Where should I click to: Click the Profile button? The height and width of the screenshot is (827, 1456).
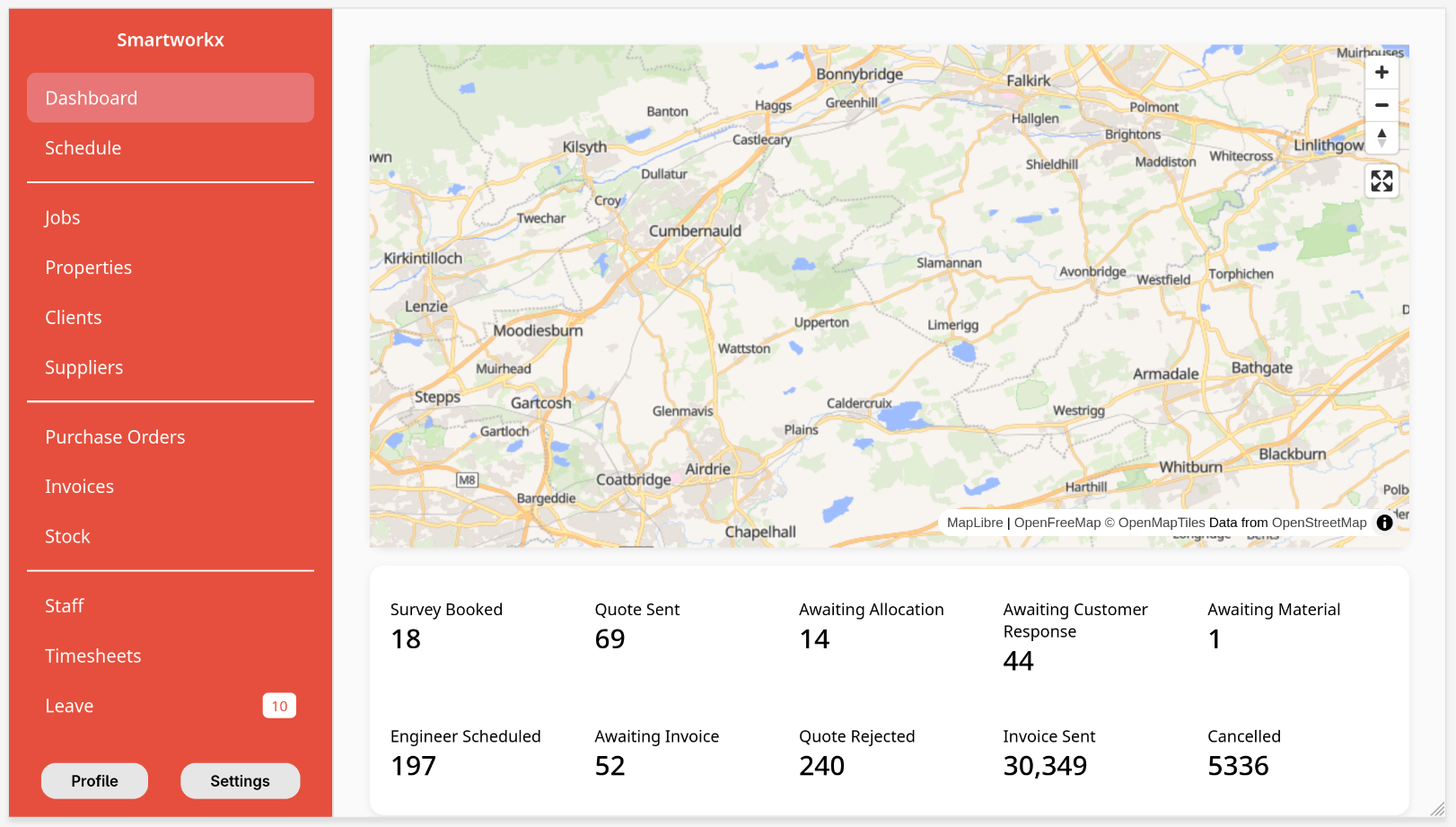[x=94, y=781]
